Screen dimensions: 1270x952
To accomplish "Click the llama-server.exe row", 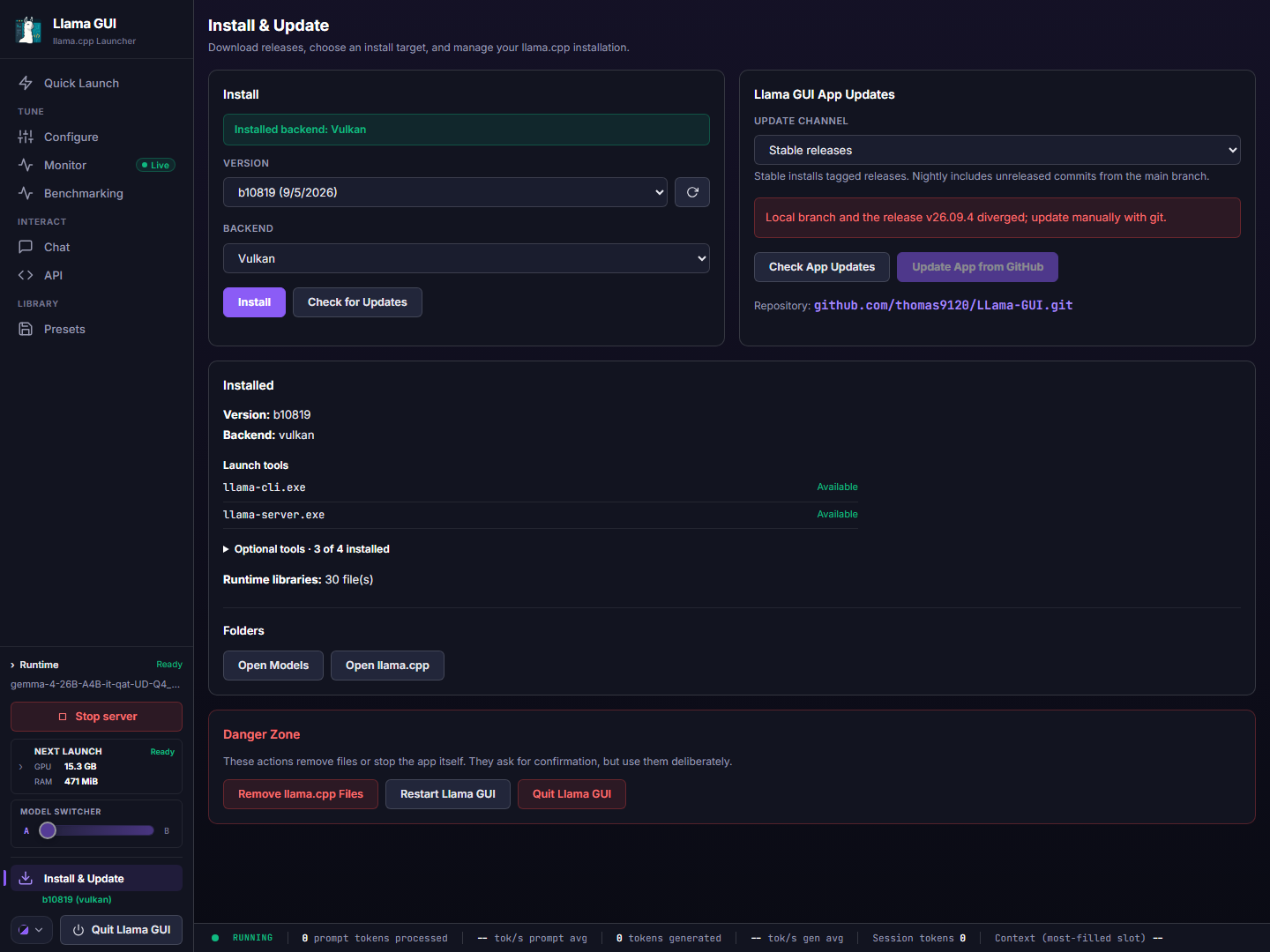I will (541, 515).
